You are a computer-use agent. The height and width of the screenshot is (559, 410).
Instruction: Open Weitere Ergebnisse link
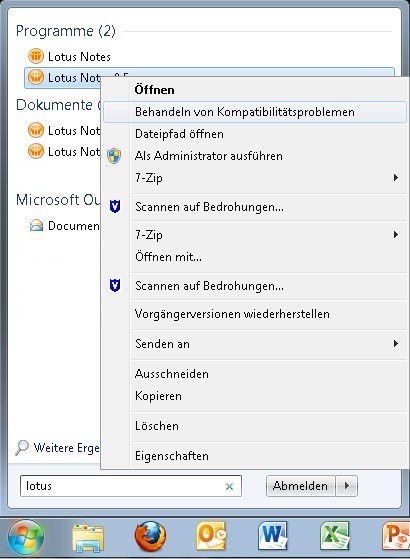[58, 448]
